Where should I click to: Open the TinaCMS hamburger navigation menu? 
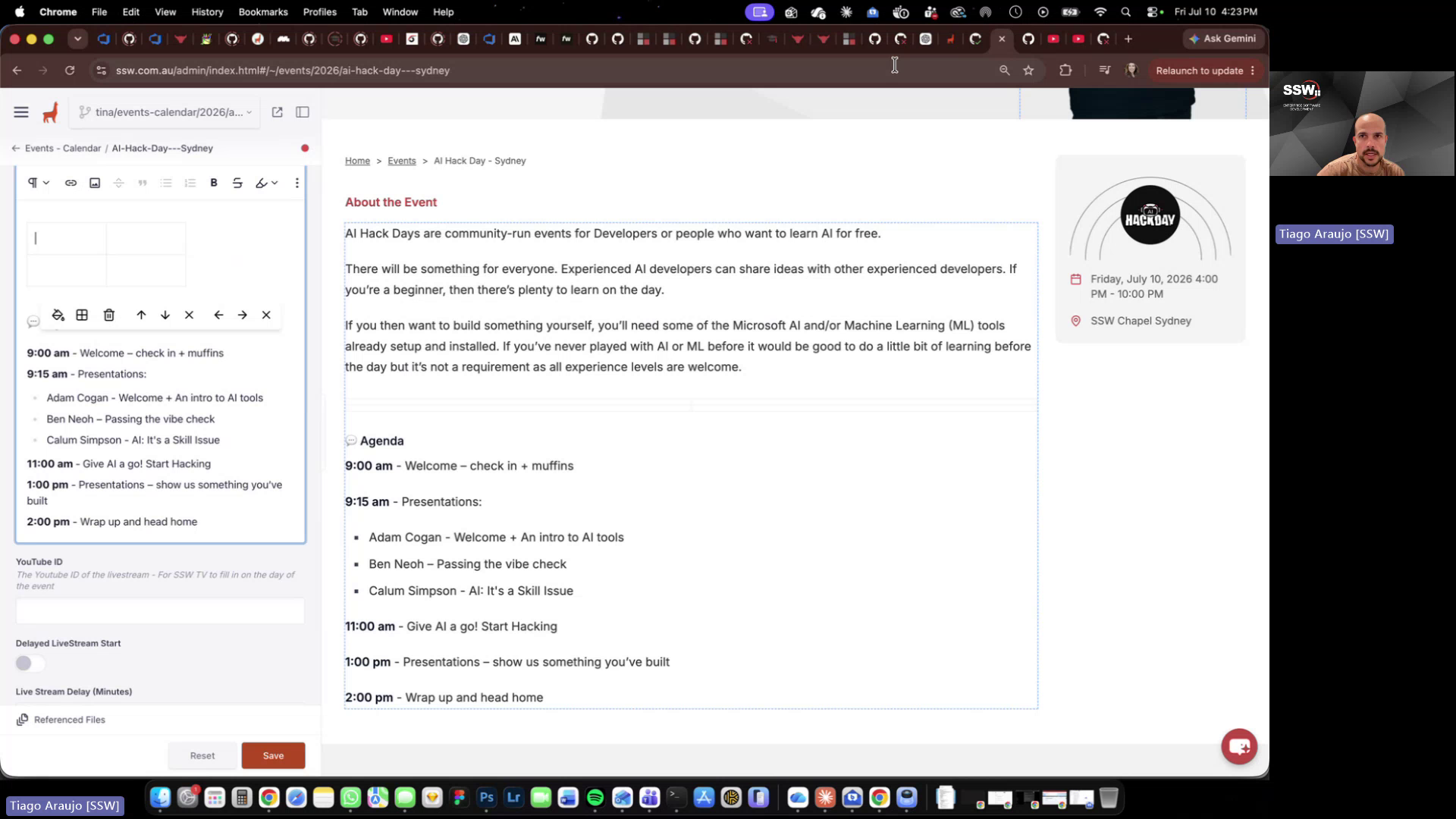click(21, 112)
